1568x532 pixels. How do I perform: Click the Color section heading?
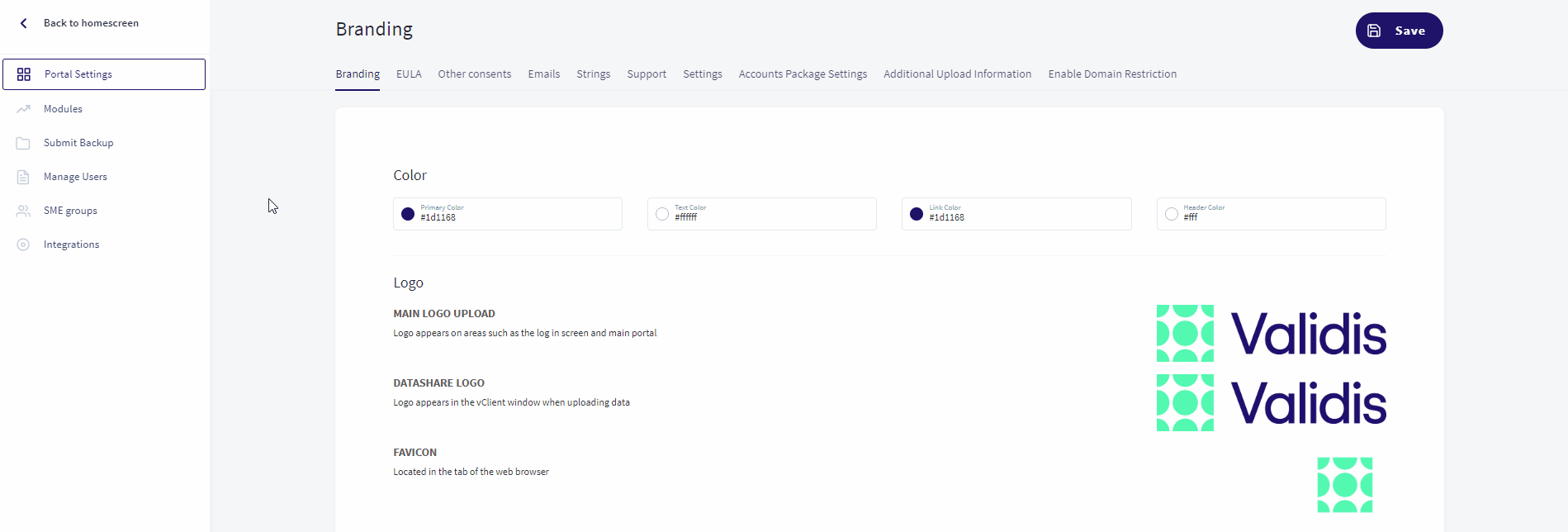410,175
